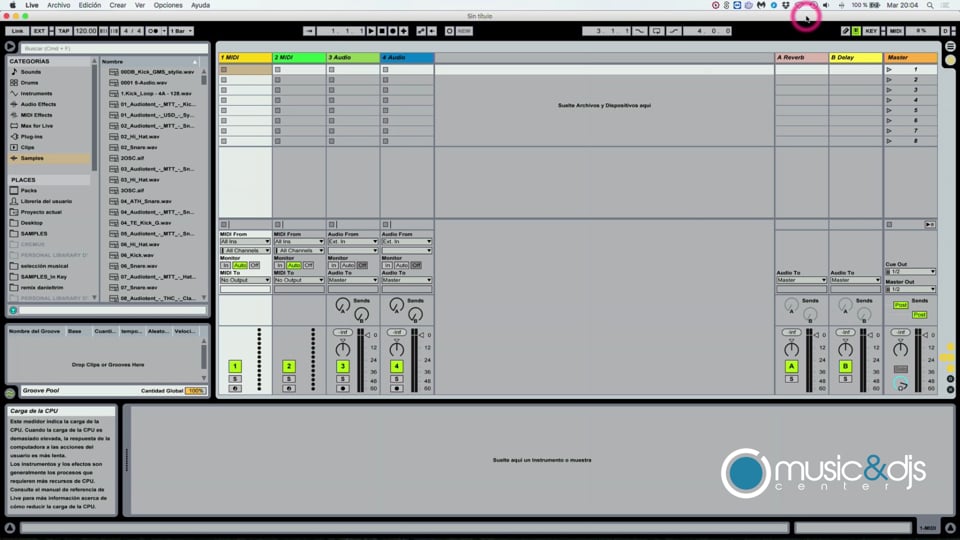Screen dimensions: 960x540
Task: Open Libreria del usuario place
Action: click(47, 201)
